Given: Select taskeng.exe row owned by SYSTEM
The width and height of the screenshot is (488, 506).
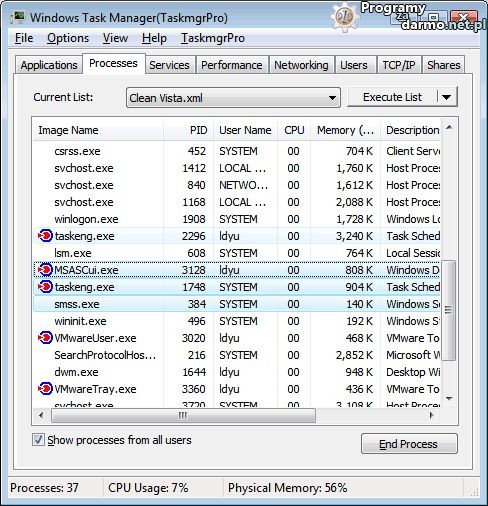Looking at the screenshot, I should (237, 287).
